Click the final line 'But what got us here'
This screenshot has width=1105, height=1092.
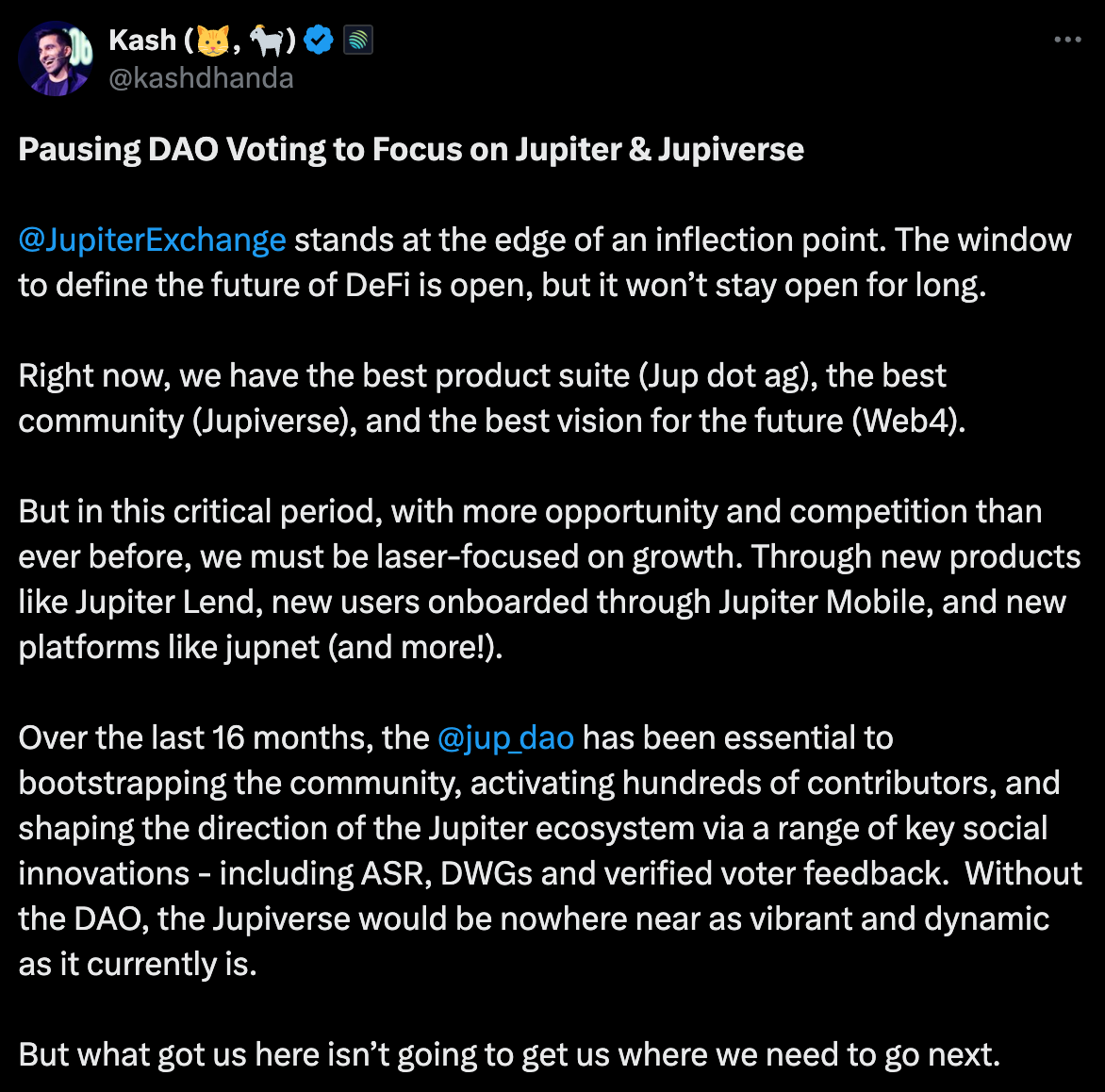[x=509, y=1054]
